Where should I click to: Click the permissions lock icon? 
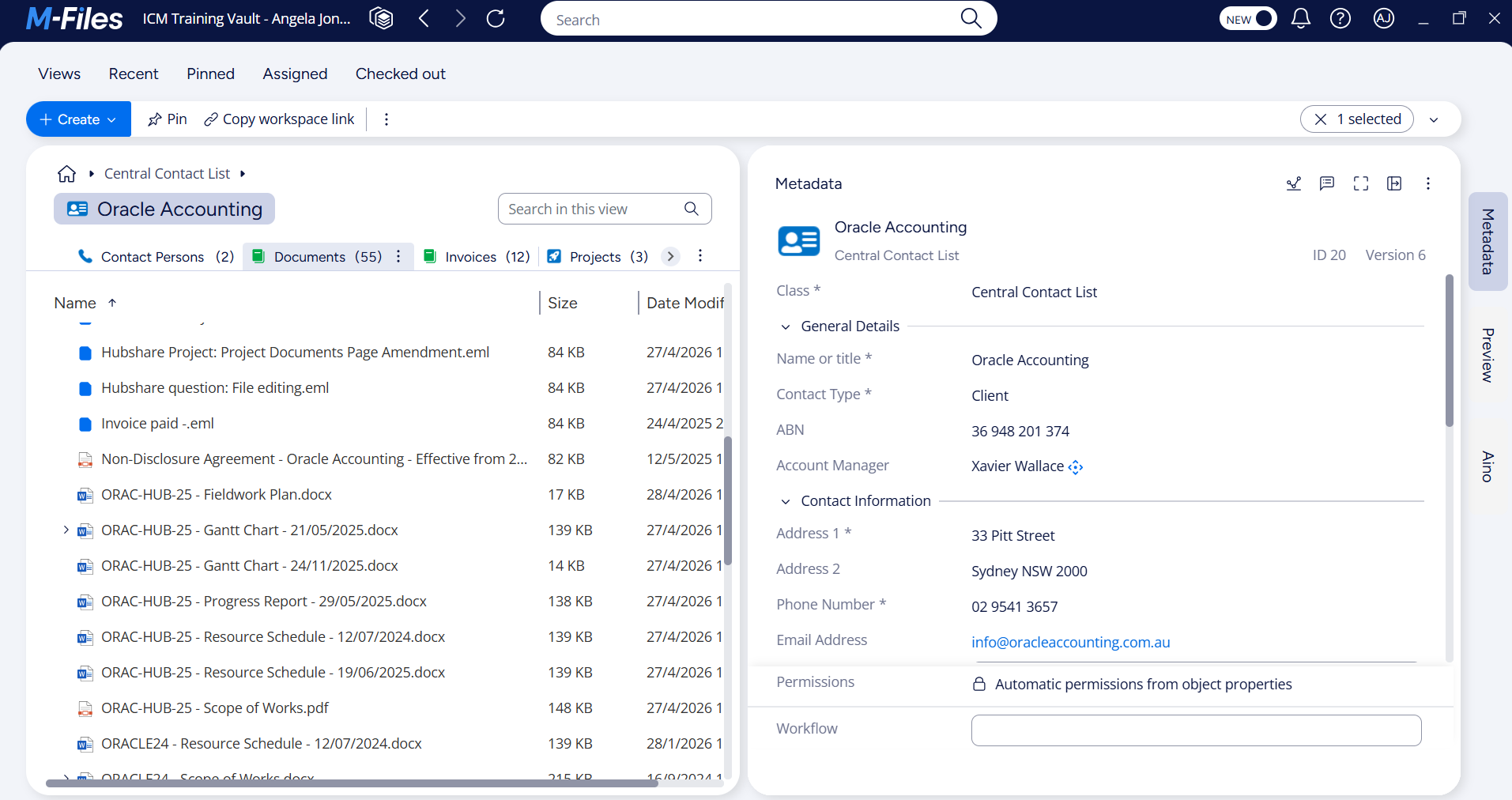(979, 684)
